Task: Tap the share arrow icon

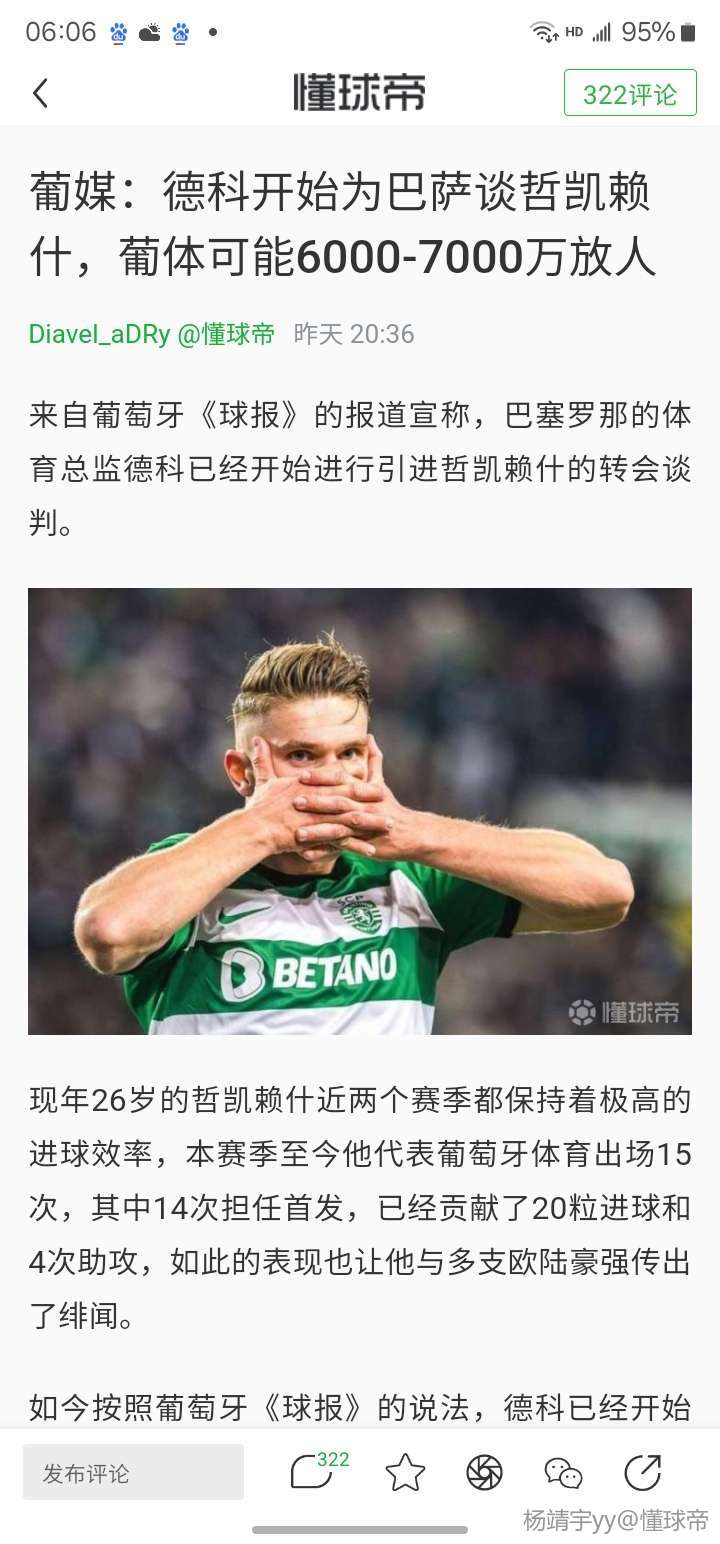Action: coord(642,1473)
